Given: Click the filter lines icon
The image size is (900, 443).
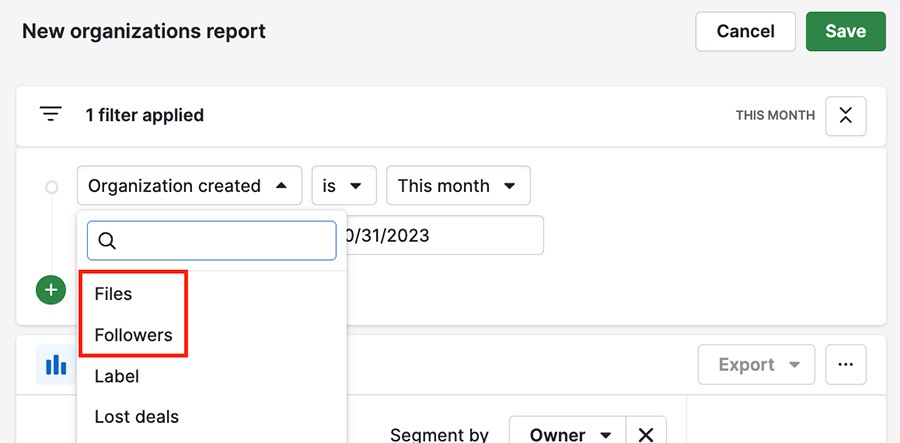Looking at the screenshot, I should click(51, 114).
